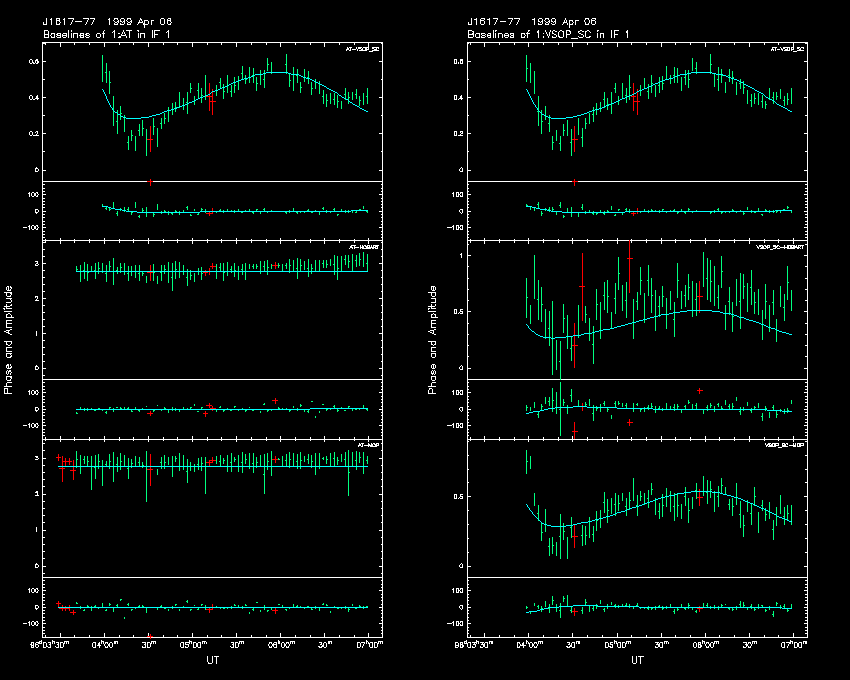Viewport: 850px width, 680px height.
Task: Click the VSOP_SC-MOP baseline label
Action: click(784, 445)
